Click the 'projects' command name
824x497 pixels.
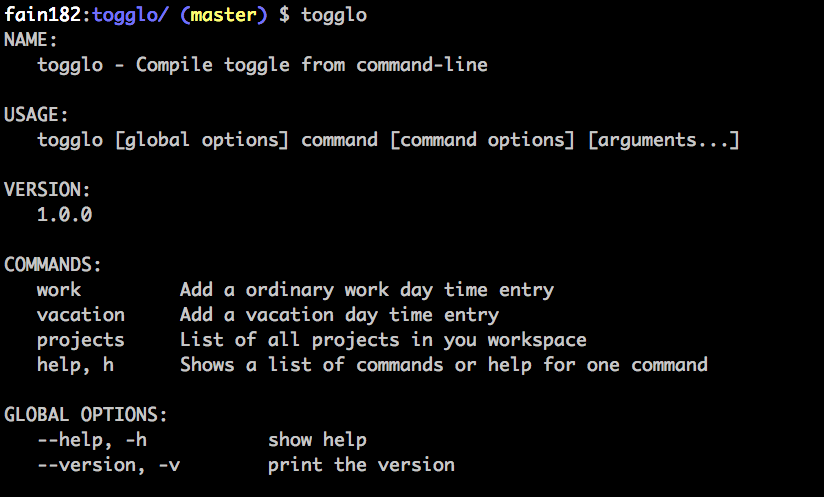[x=81, y=340]
